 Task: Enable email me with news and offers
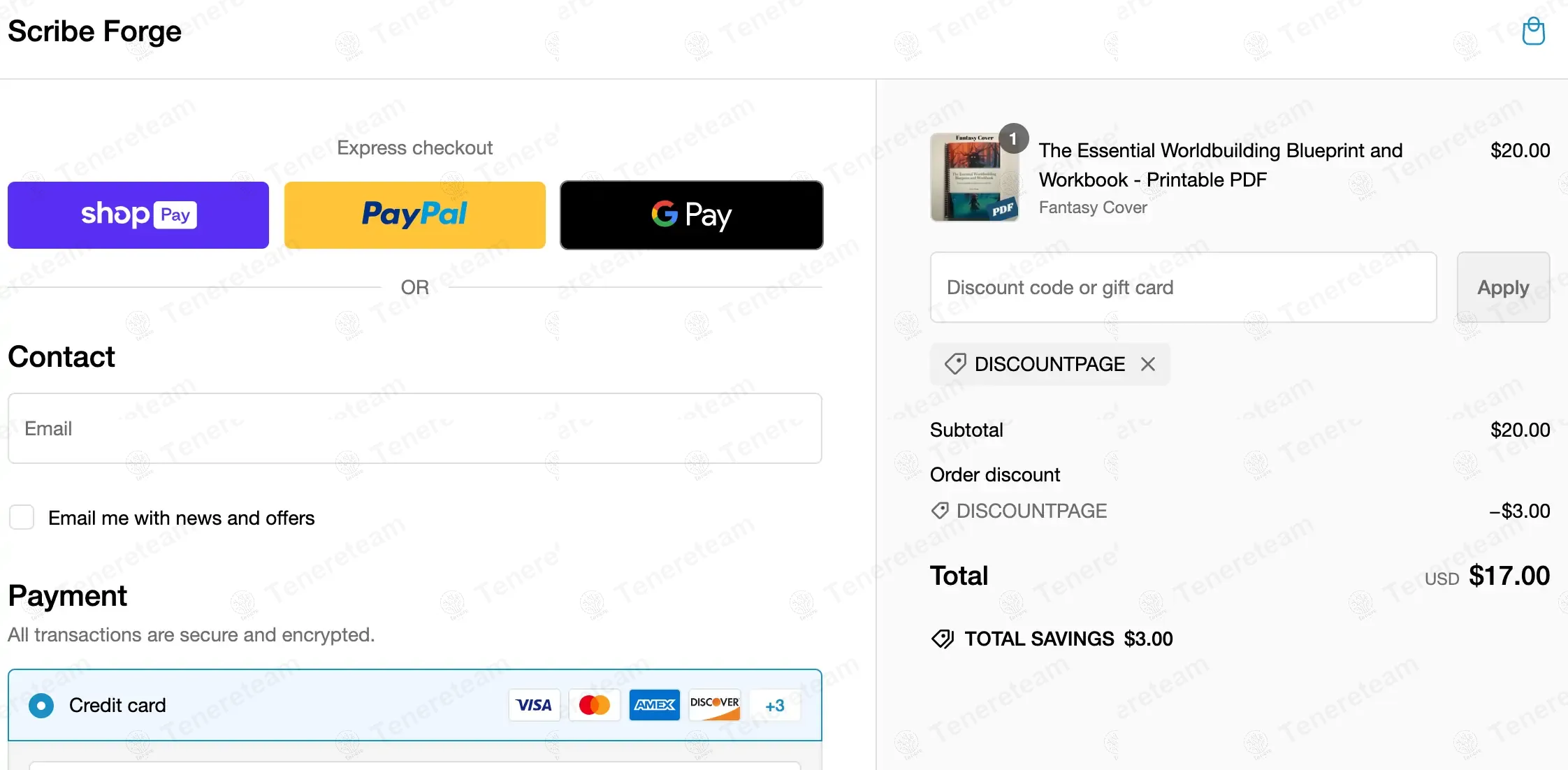22,518
